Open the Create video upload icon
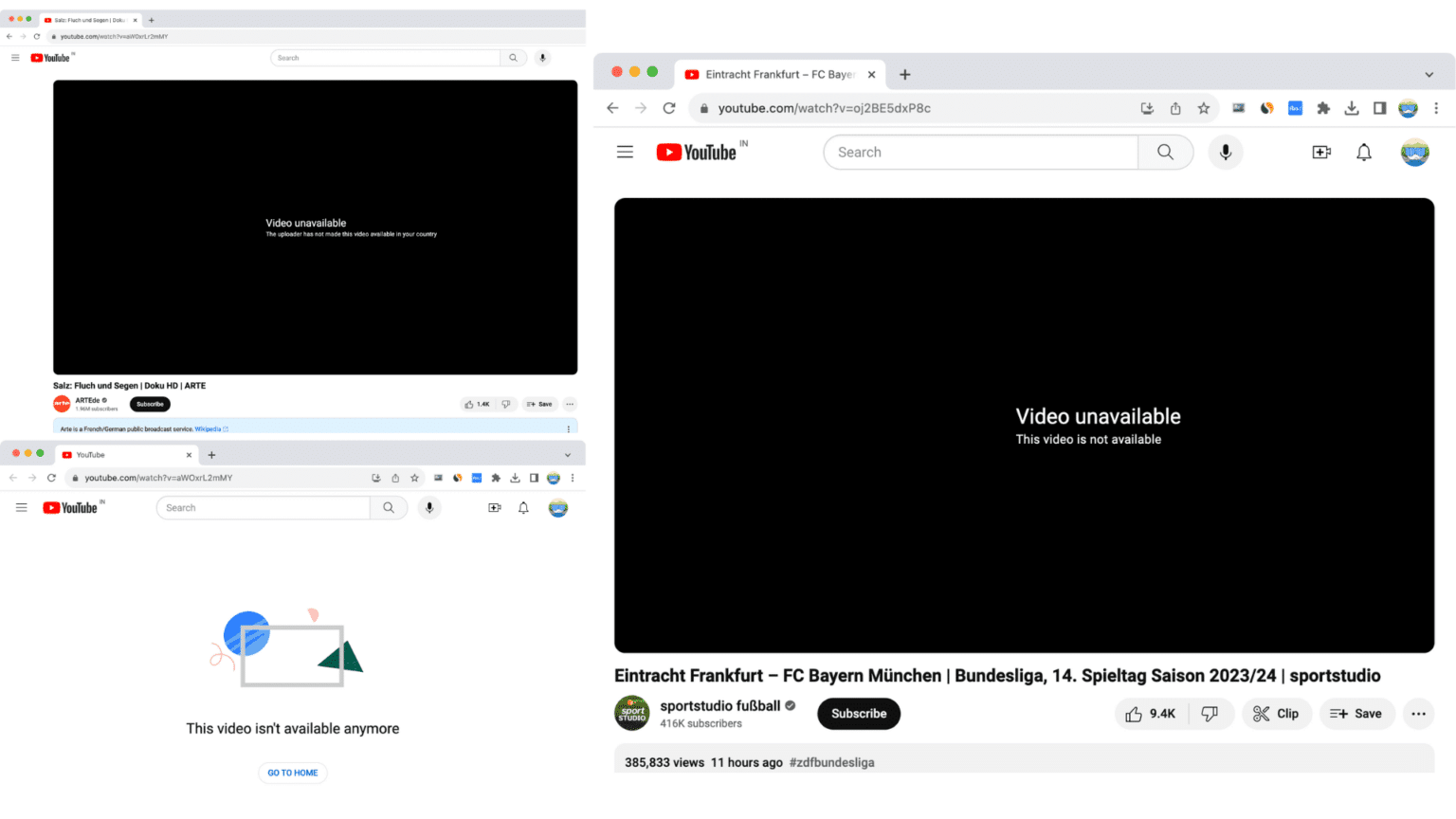 point(1321,152)
